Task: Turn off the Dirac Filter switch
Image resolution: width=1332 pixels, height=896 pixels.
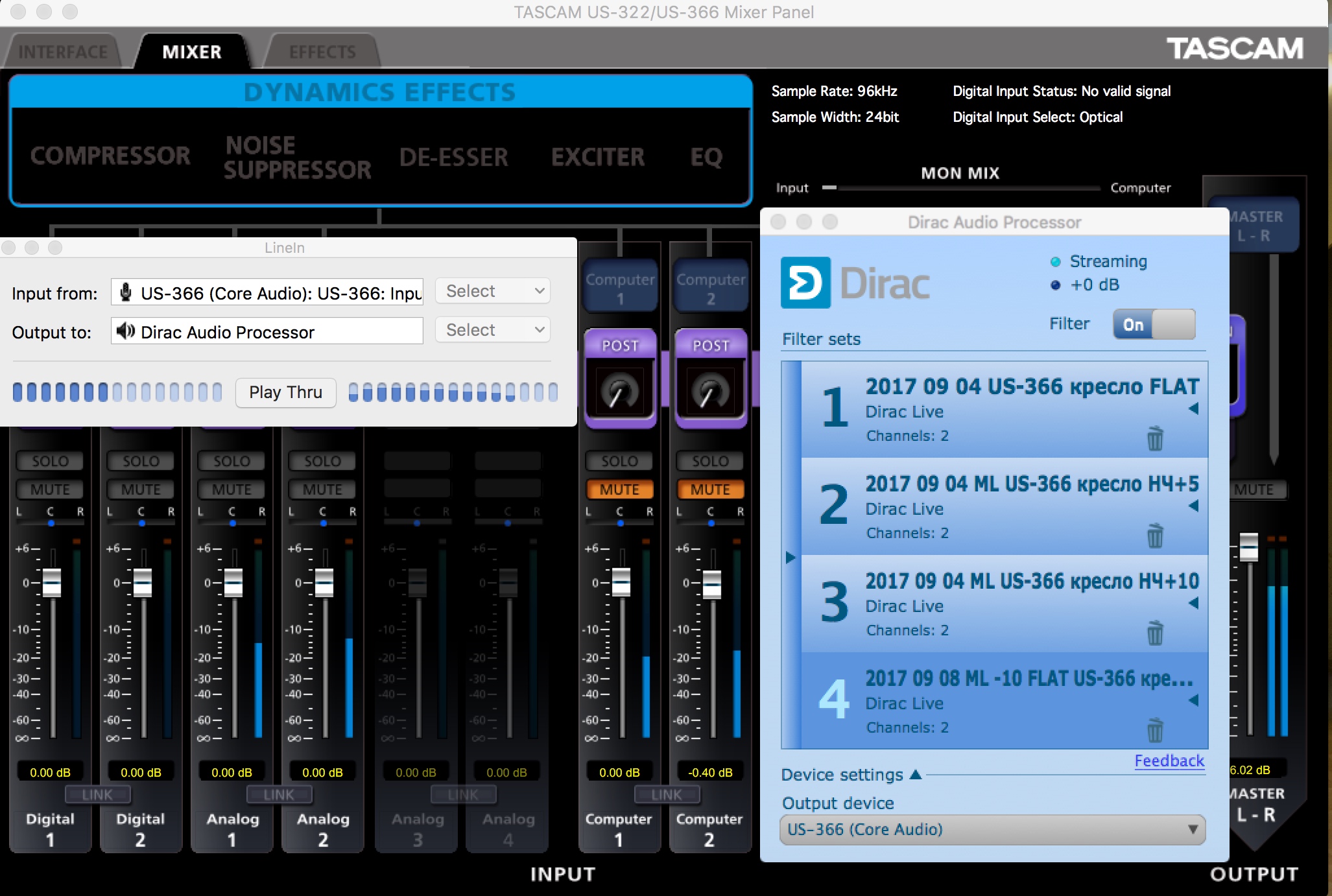Action: (1154, 324)
